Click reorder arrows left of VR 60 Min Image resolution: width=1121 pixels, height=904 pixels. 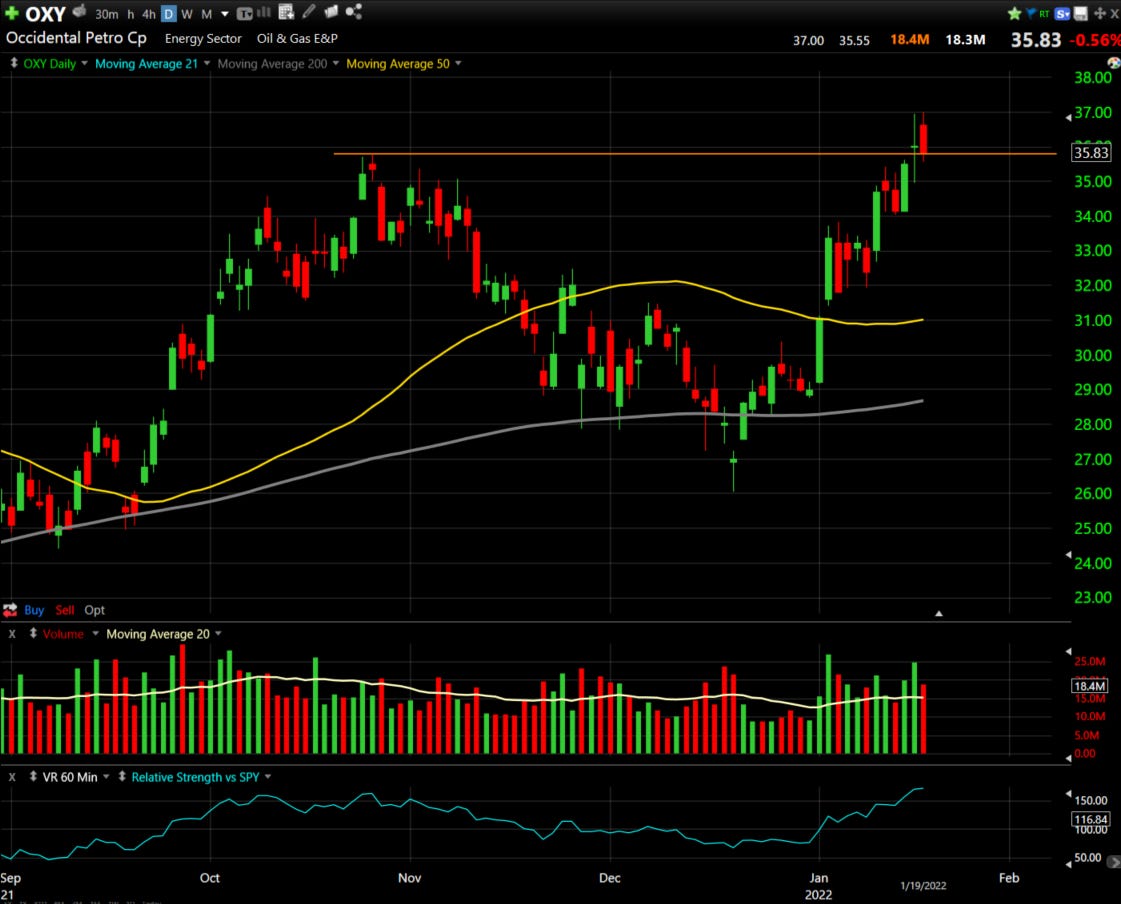(x=33, y=776)
